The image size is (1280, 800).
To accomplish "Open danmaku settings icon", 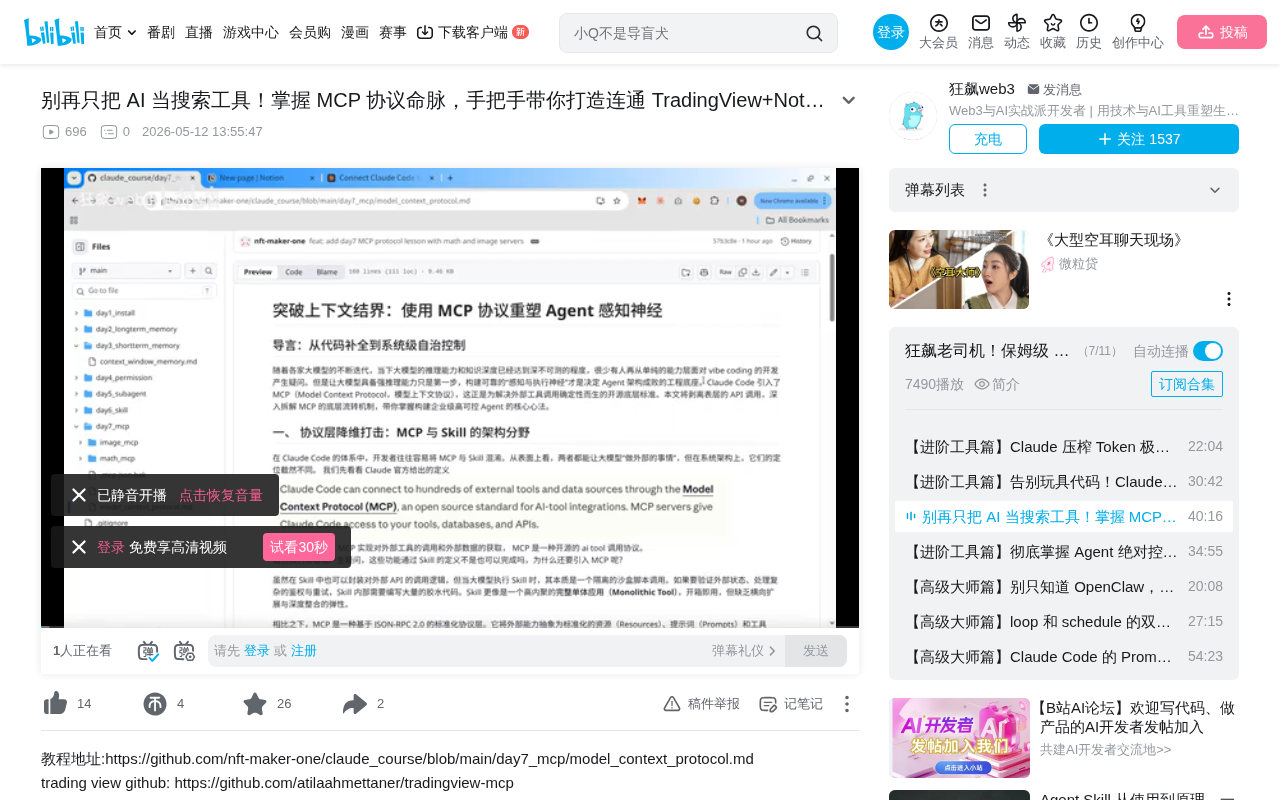I will click(184, 651).
